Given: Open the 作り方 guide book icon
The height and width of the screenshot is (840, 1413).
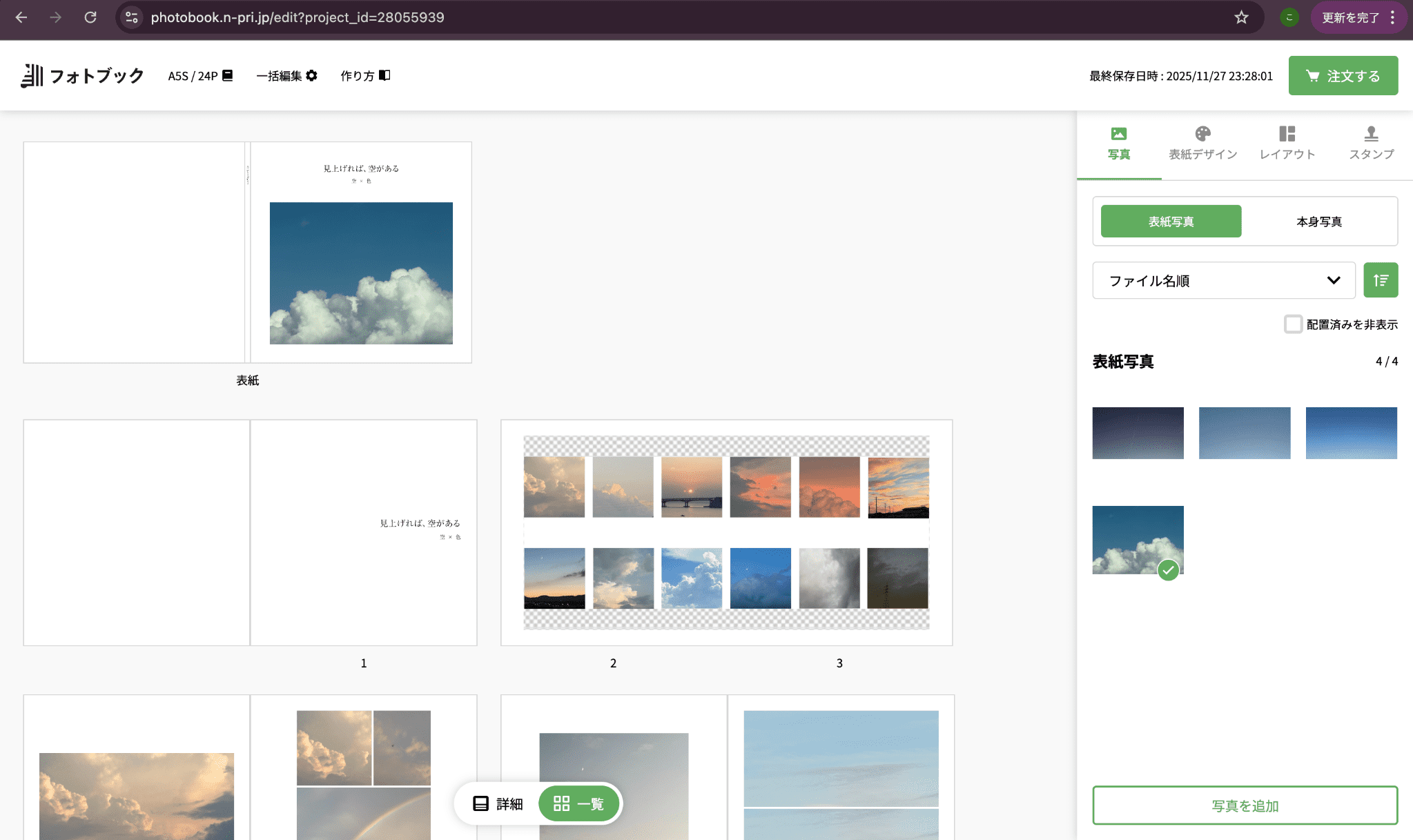Looking at the screenshot, I should [384, 75].
